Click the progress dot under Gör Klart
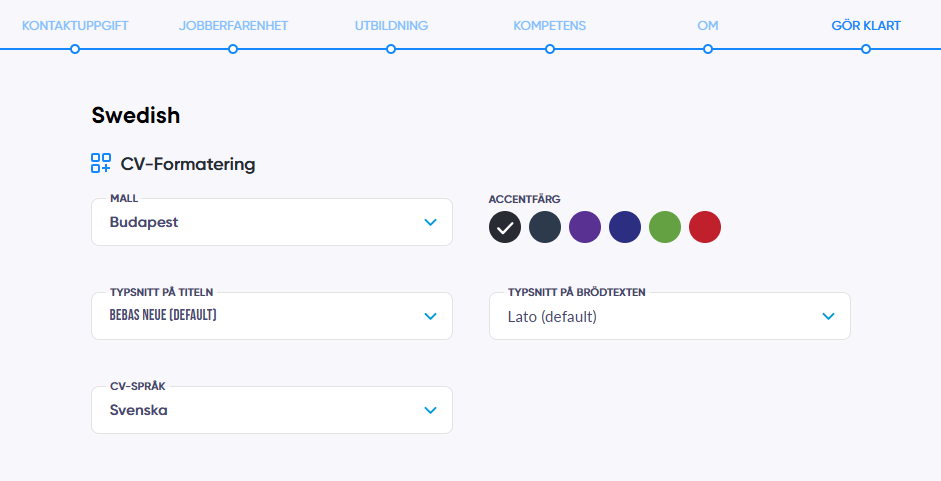 point(866,49)
